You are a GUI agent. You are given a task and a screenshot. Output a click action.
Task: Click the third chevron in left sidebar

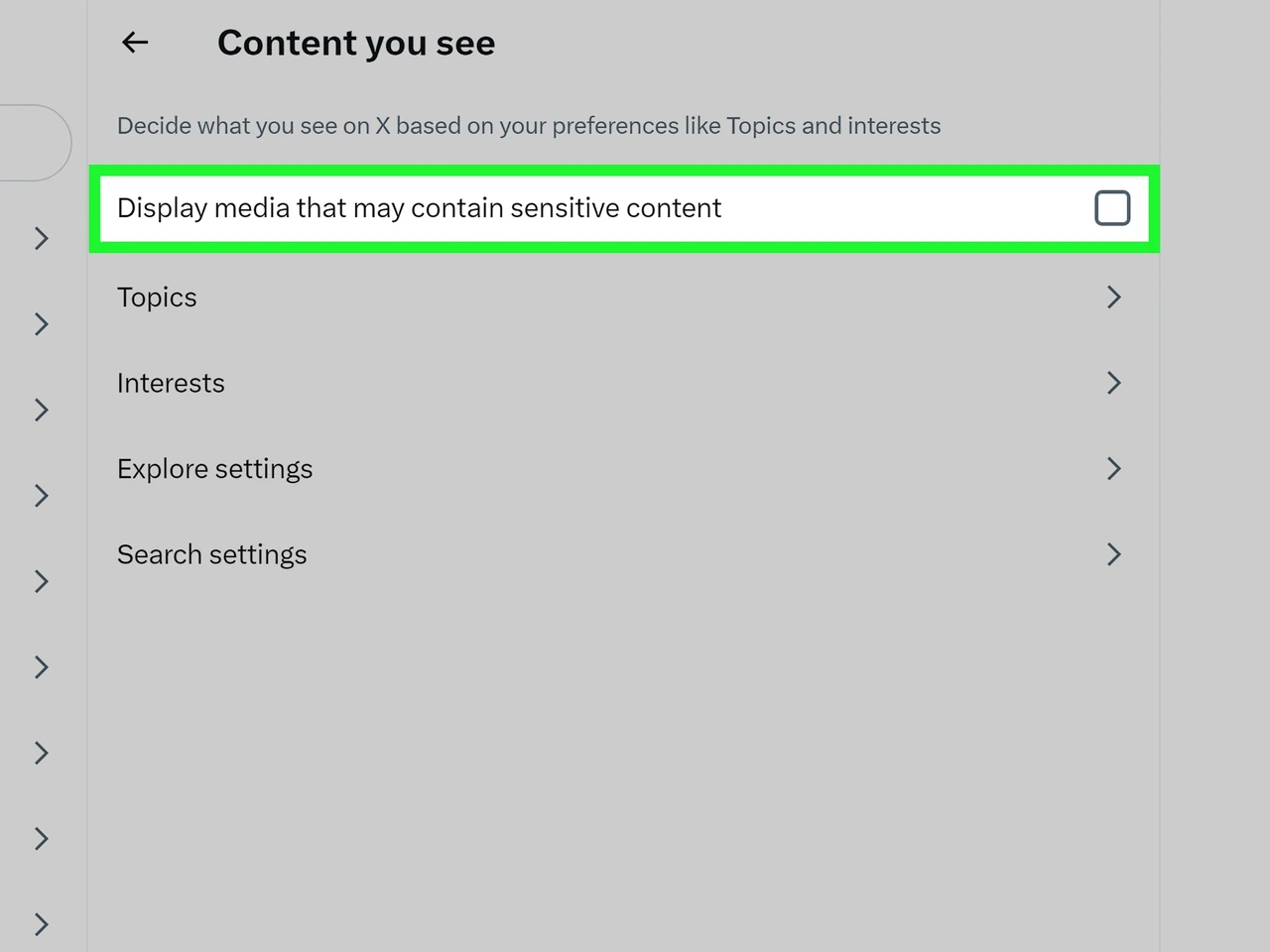[x=42, y=410]
